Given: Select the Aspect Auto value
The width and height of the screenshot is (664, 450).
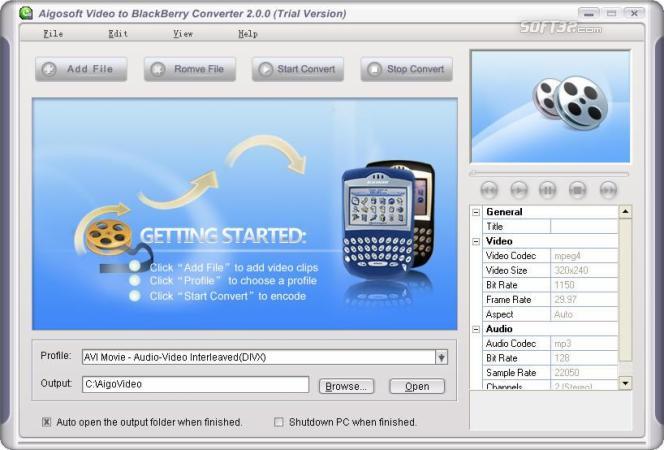Looking at the screenshot, I should (584, 315).
